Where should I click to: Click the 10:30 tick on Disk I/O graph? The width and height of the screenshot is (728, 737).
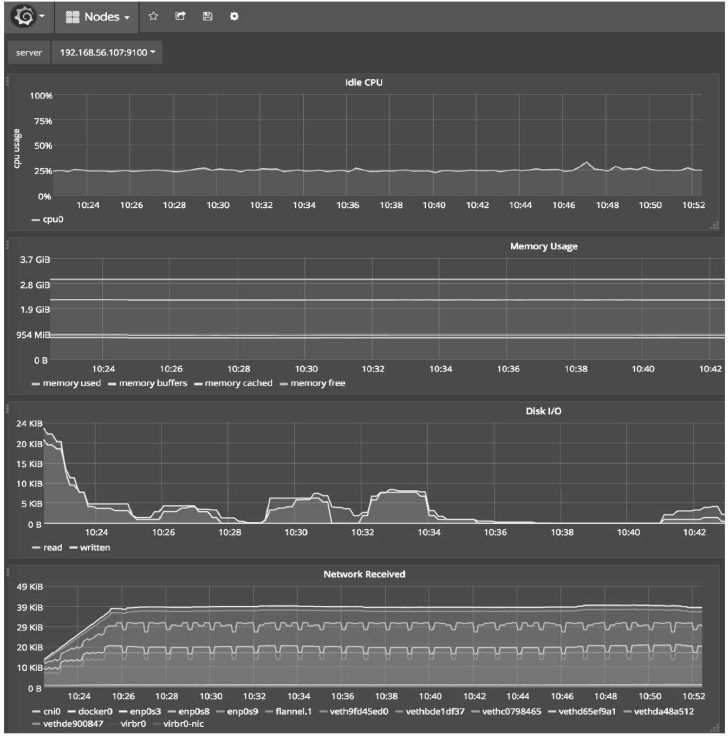click(x=296, y=533)
